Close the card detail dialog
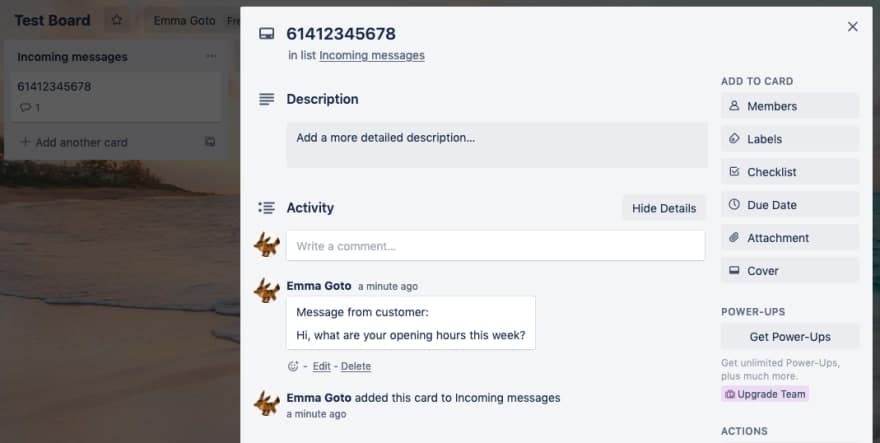This screenshot has height=443, width=880. pyautogui.click(x=852, y=27)
